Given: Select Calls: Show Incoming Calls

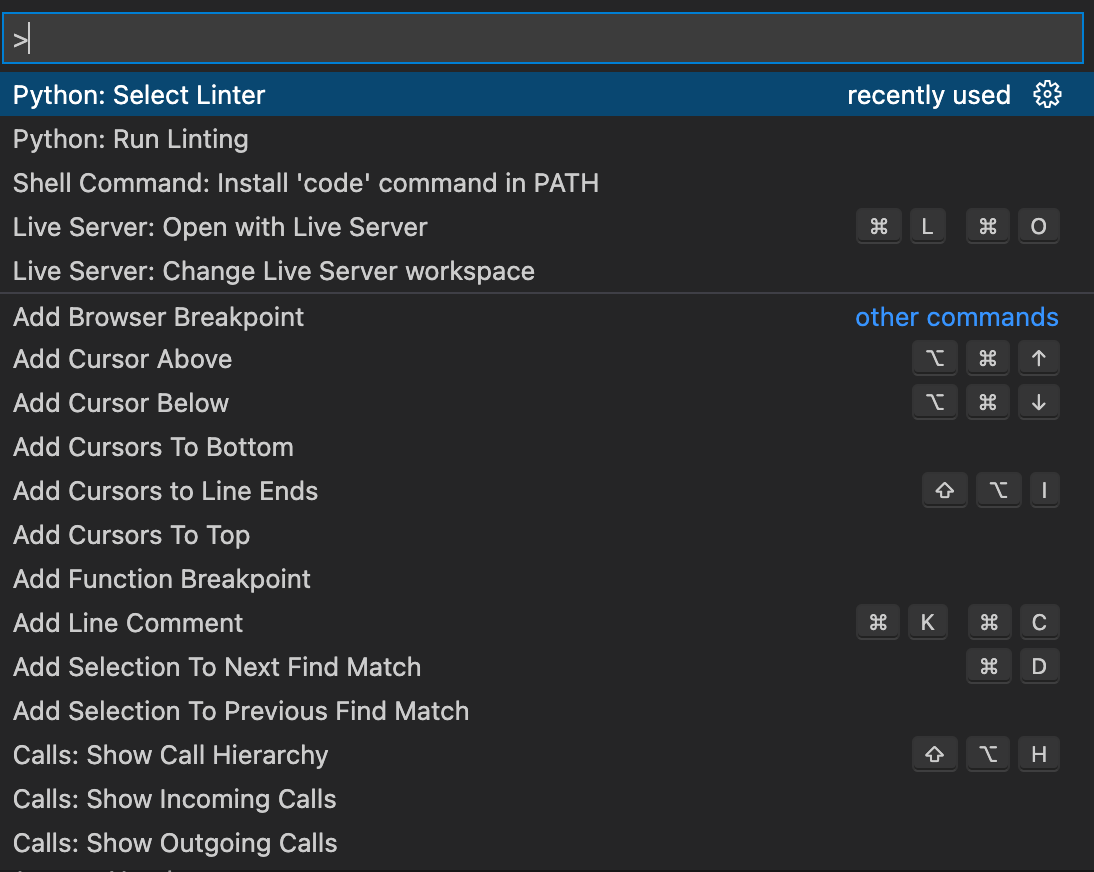Looking at the screenshot, I should pyautogui.click(x=547, y=798).
